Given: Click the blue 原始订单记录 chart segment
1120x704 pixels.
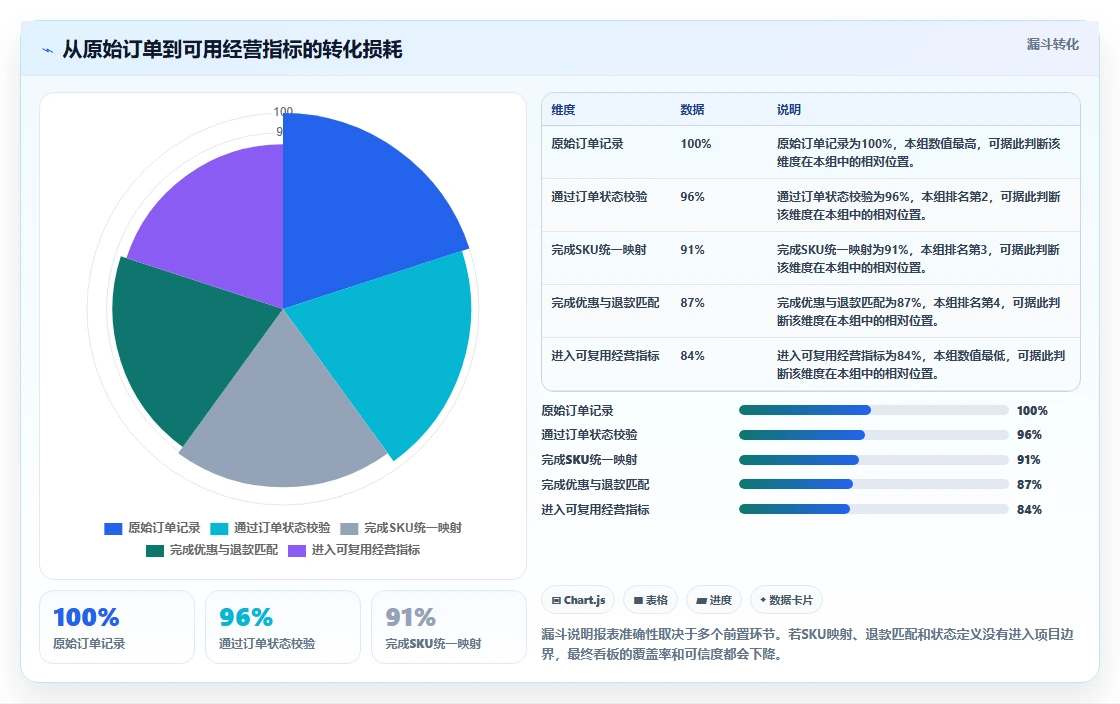Looking at the screenshot, I should click(x=357, y=207).
